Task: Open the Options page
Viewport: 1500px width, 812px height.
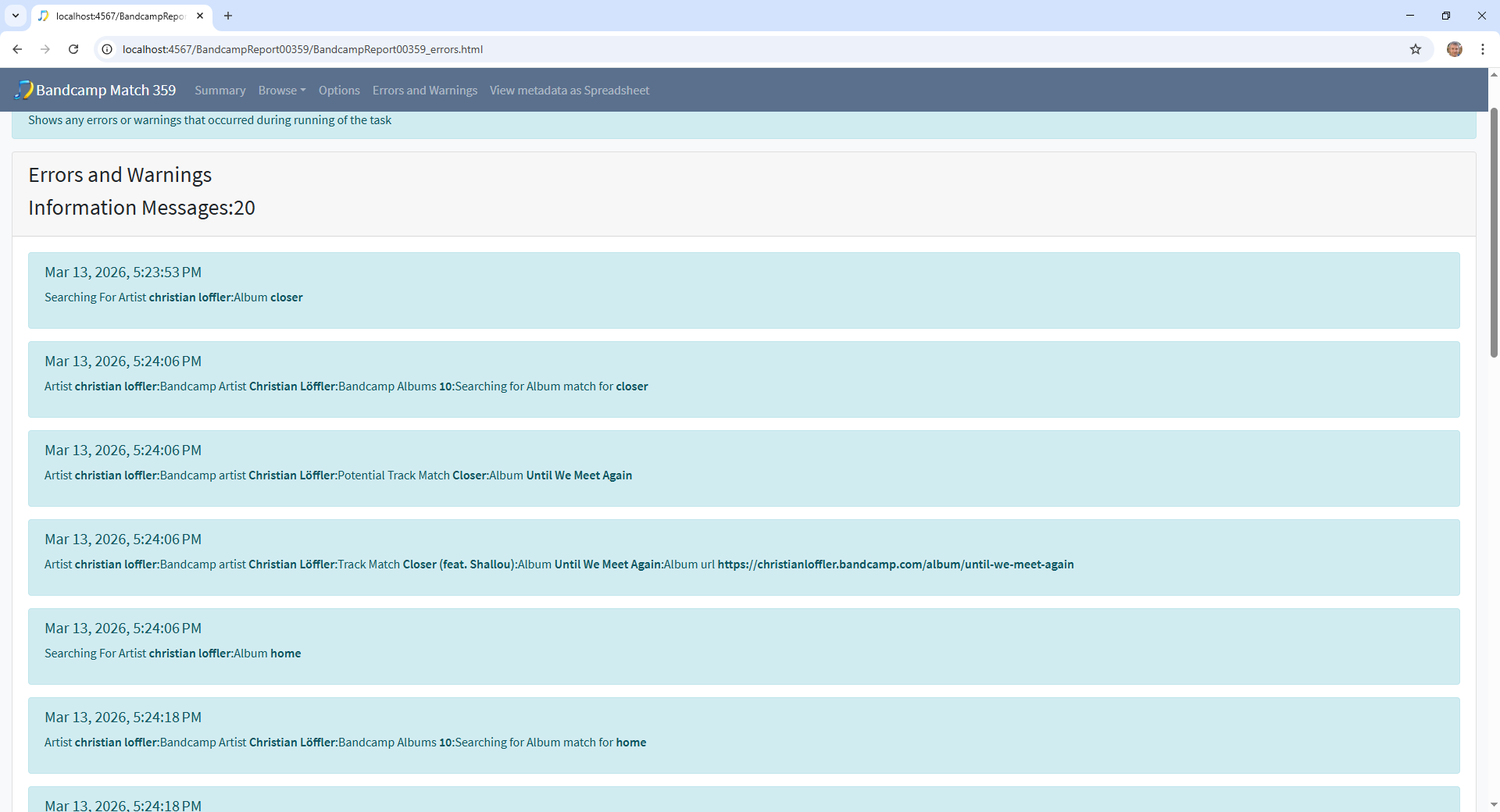Action: 339,91
